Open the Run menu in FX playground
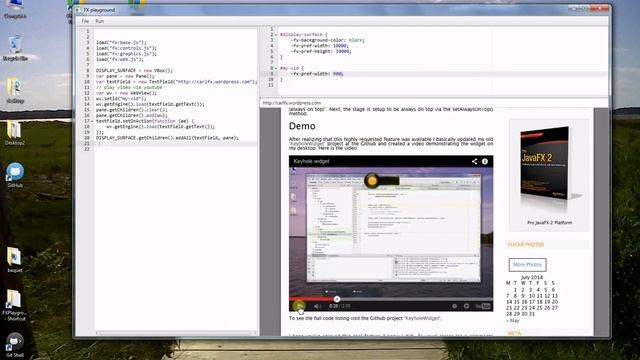Screen dimensions: 640x360 (x=99, y=21)
